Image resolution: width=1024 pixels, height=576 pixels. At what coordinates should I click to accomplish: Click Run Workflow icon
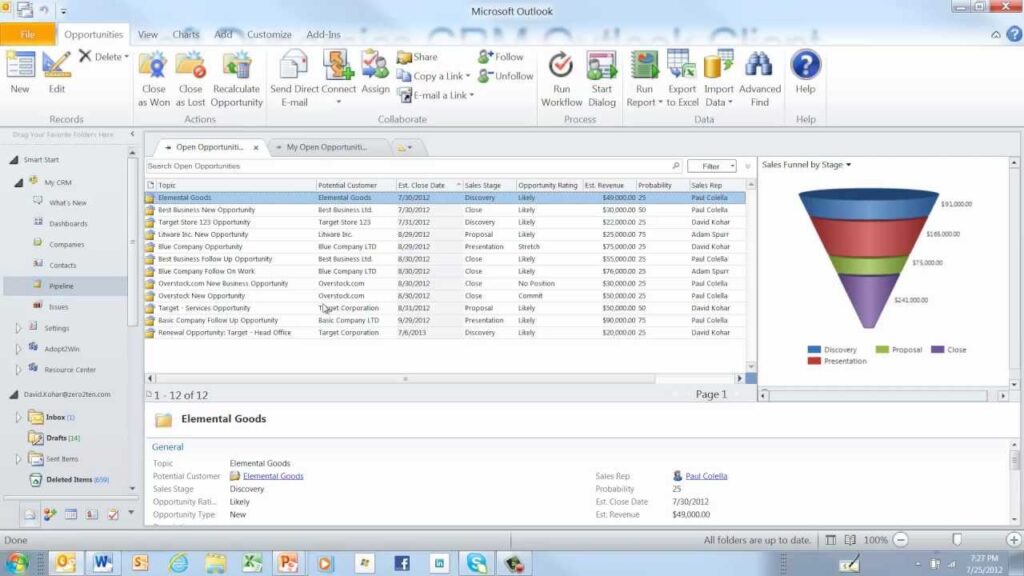(560, 65)
